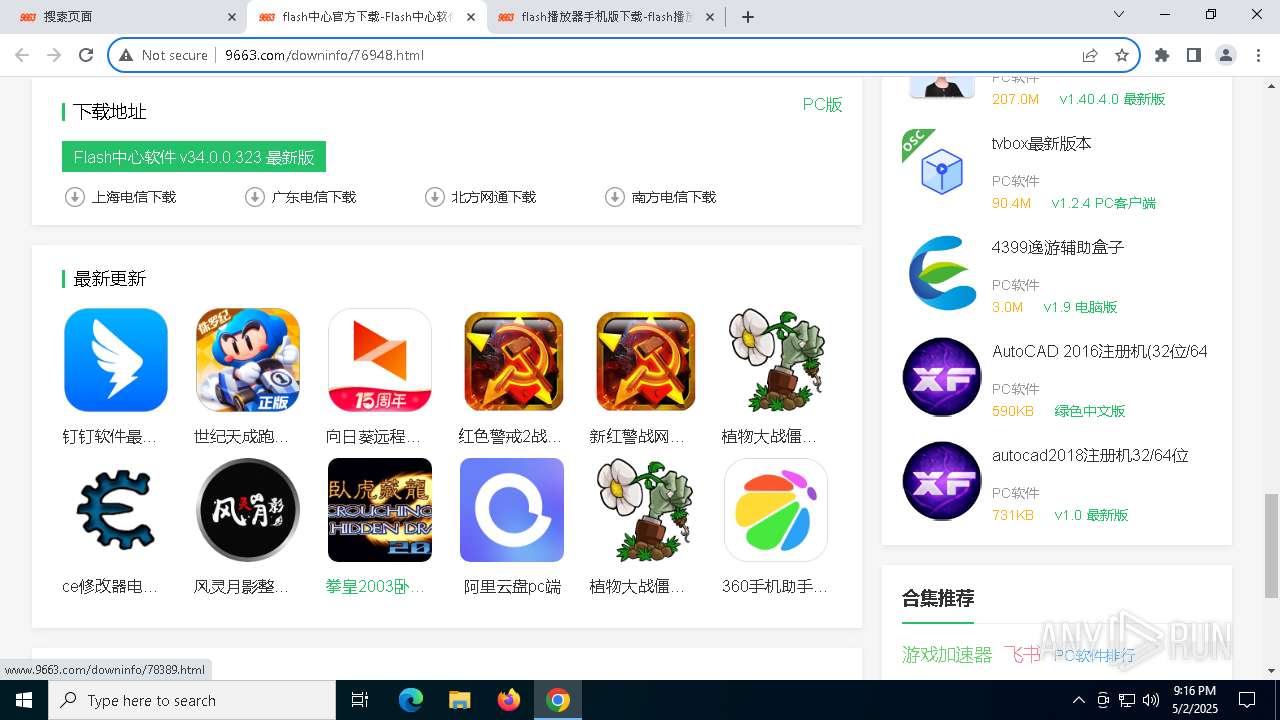Image resolution: width=1280 pixels, height=720 pixels.
Task: Expand the tab search chevron
Action: tap(1119, 14)
